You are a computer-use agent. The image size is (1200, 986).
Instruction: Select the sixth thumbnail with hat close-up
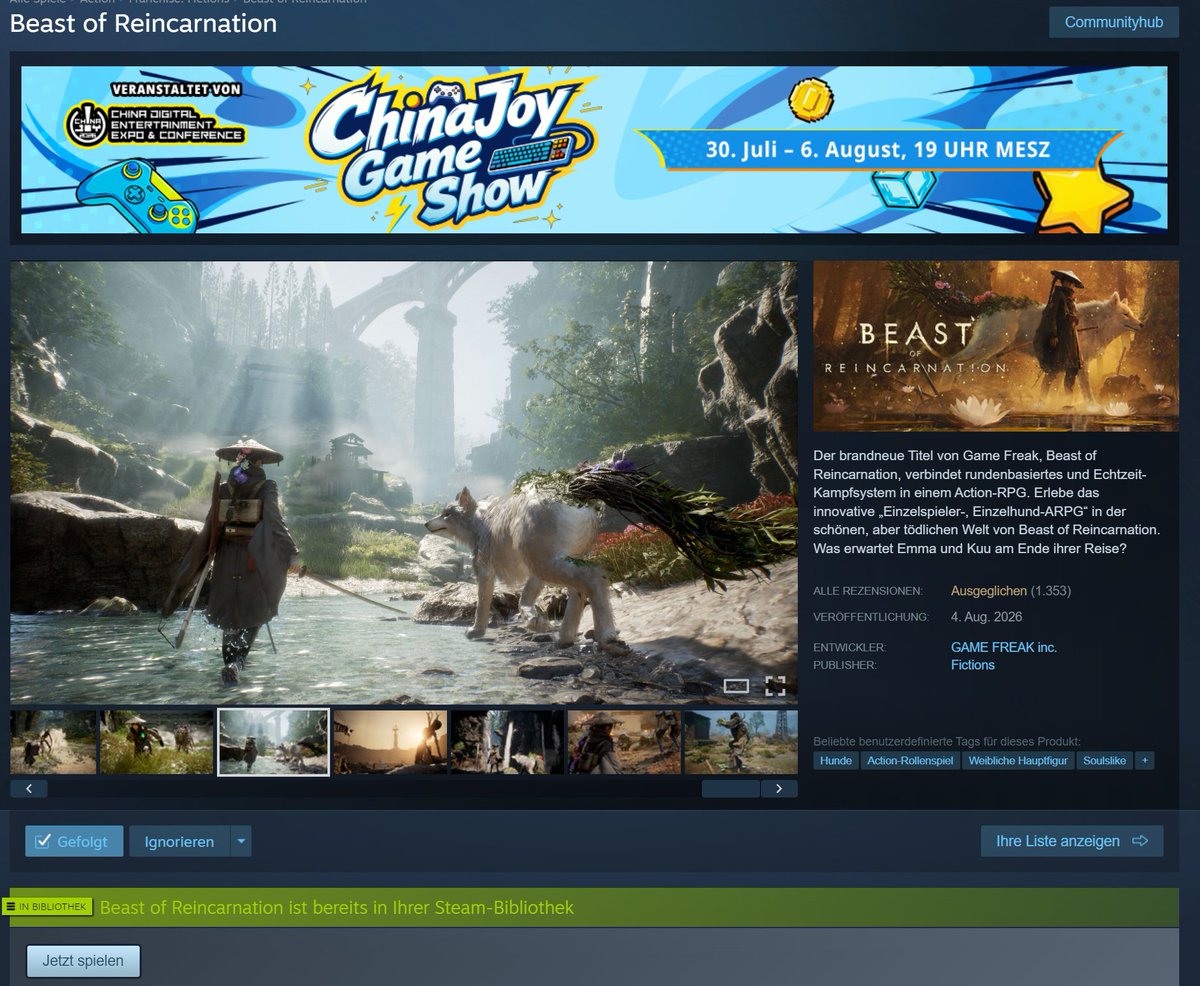(x=624, y=742)
